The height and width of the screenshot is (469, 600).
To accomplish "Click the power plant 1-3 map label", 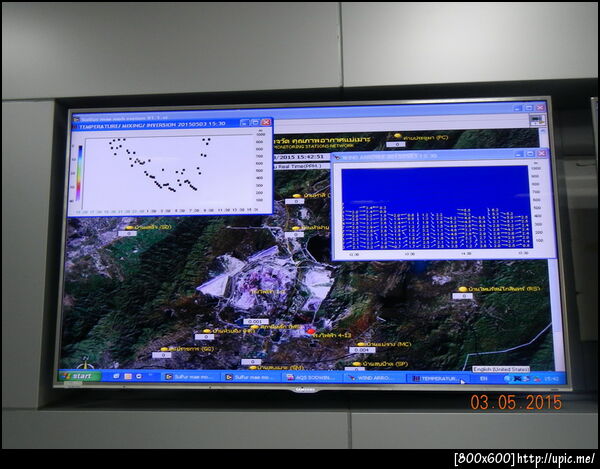I will [268, 291].
